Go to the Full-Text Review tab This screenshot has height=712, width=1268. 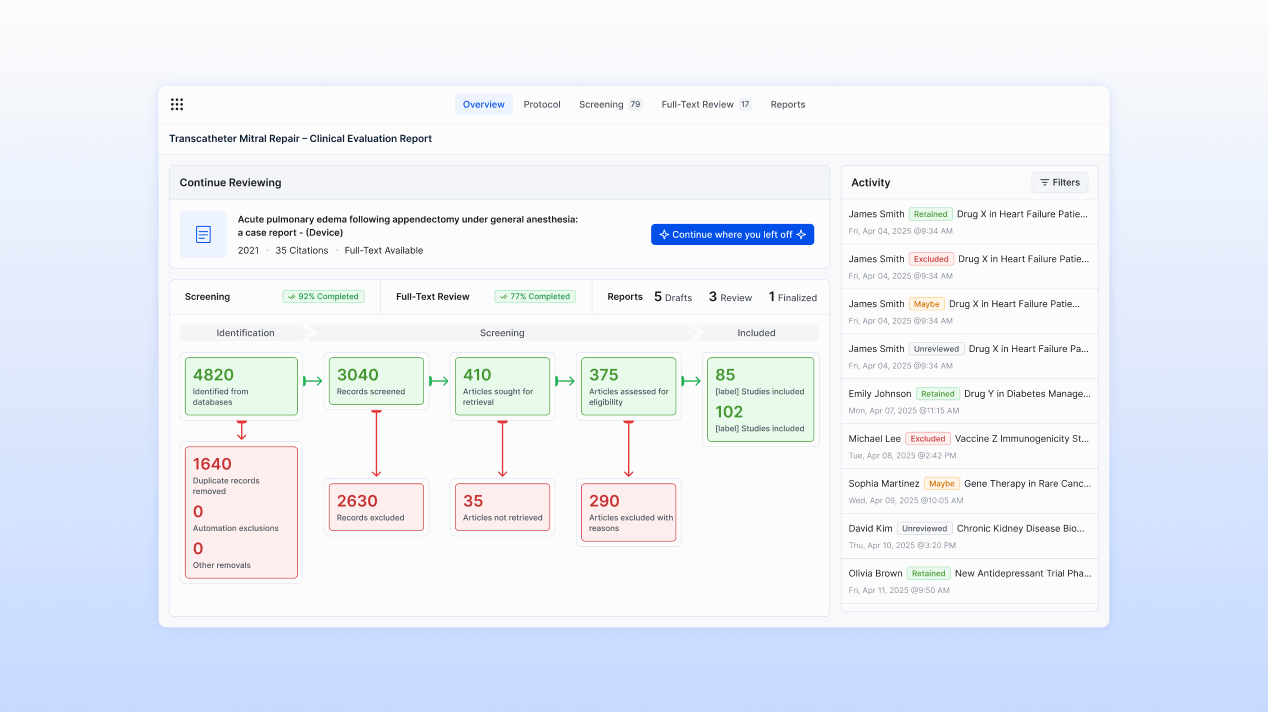pos(706,104)
